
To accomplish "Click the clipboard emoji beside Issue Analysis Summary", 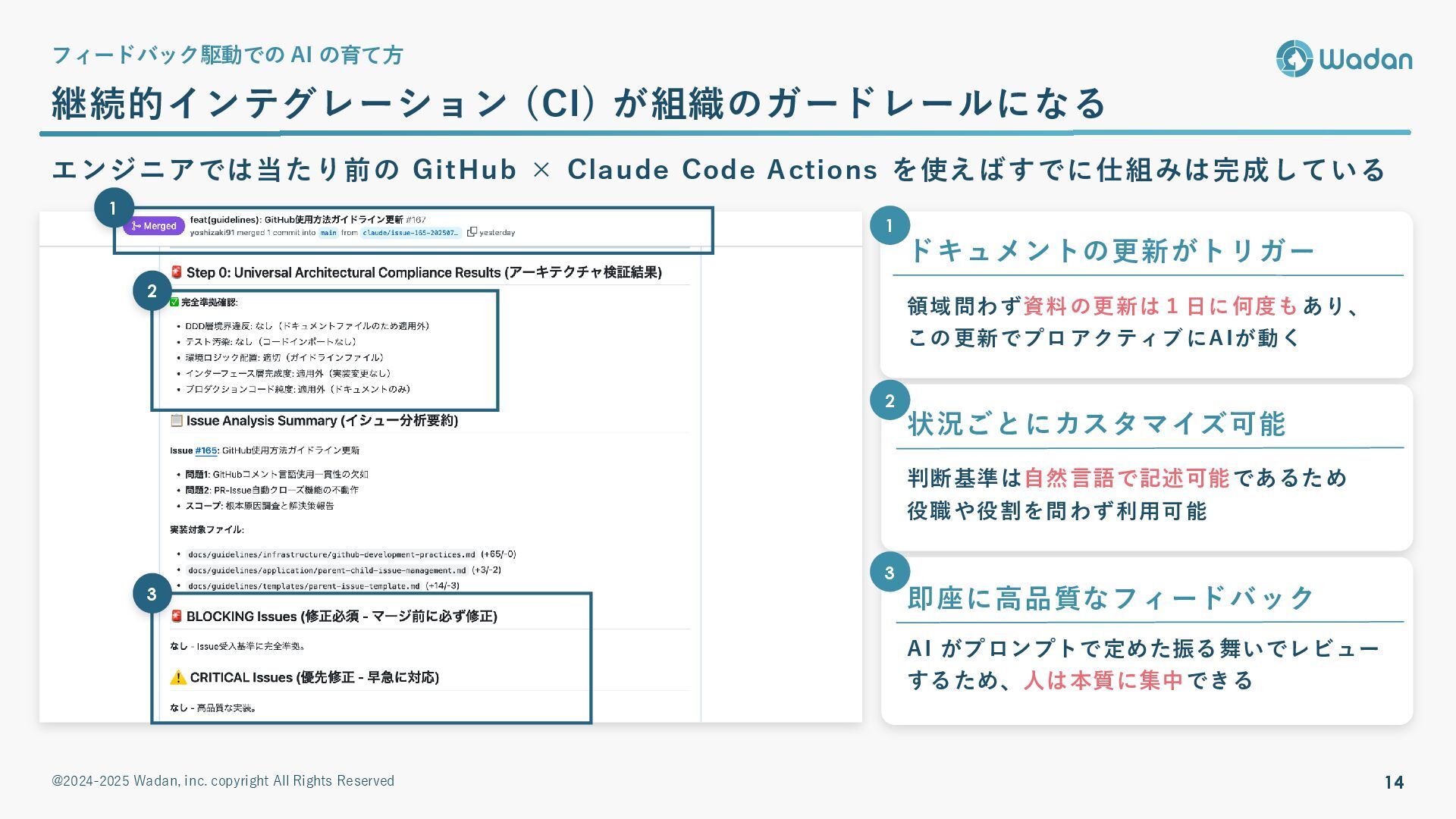I will point(177,420).
